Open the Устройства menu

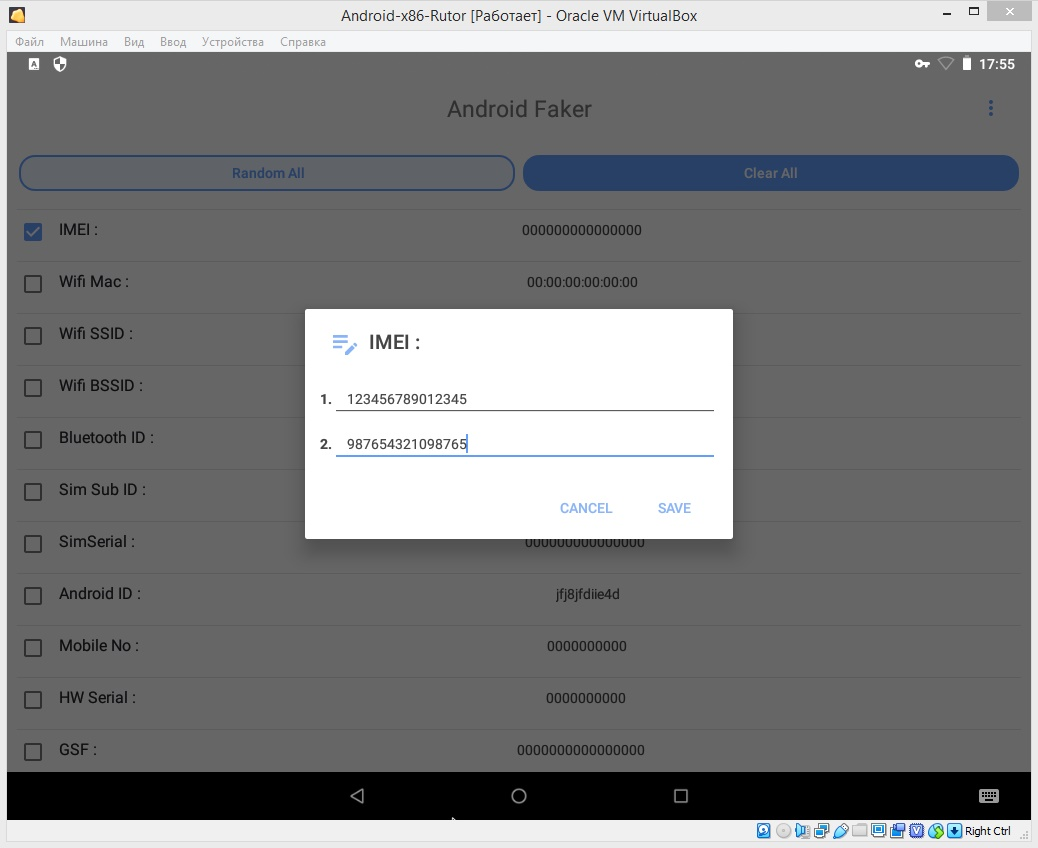click(233, 42)
